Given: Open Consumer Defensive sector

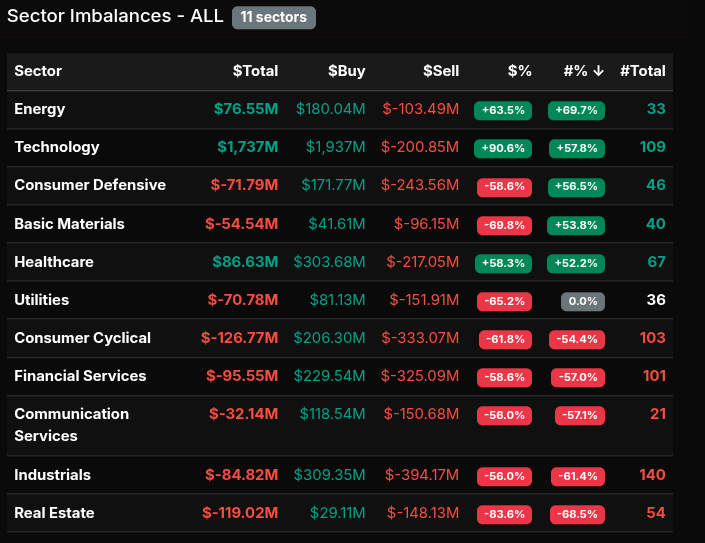Looking at the screenshot, I should point(90,185).
